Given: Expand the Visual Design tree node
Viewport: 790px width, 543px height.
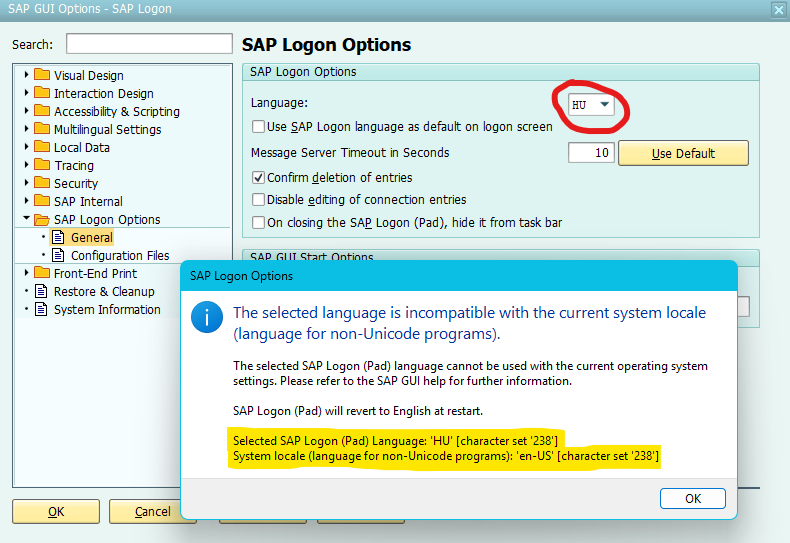Looking at the screenshot, I should (x=26, y=75).
